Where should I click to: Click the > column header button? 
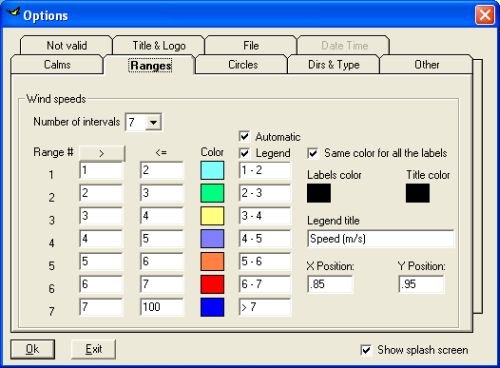pyautogui.click(x=102, y=153)
